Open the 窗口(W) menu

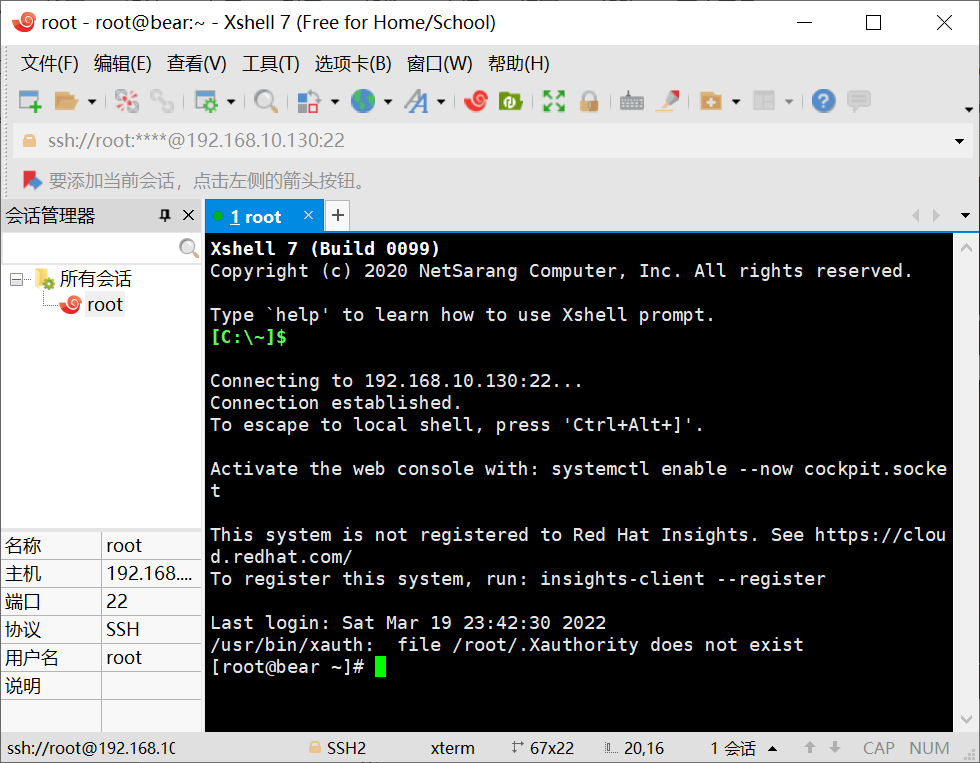pos(439,64)
